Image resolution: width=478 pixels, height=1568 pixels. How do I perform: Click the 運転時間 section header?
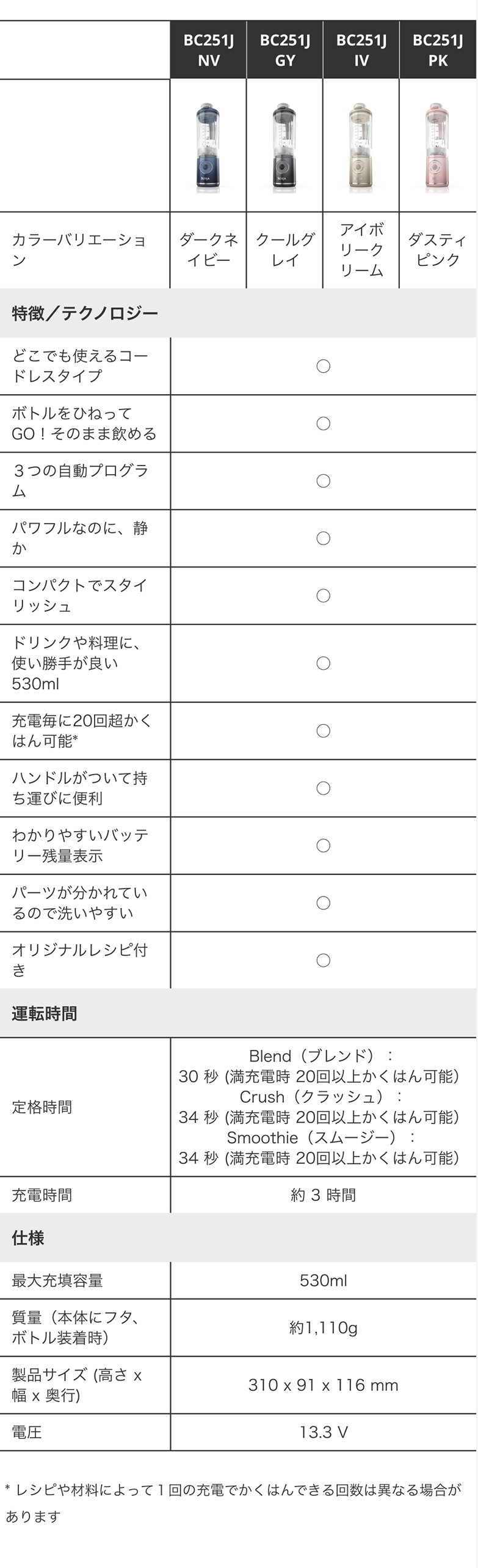click(44, 1014)
